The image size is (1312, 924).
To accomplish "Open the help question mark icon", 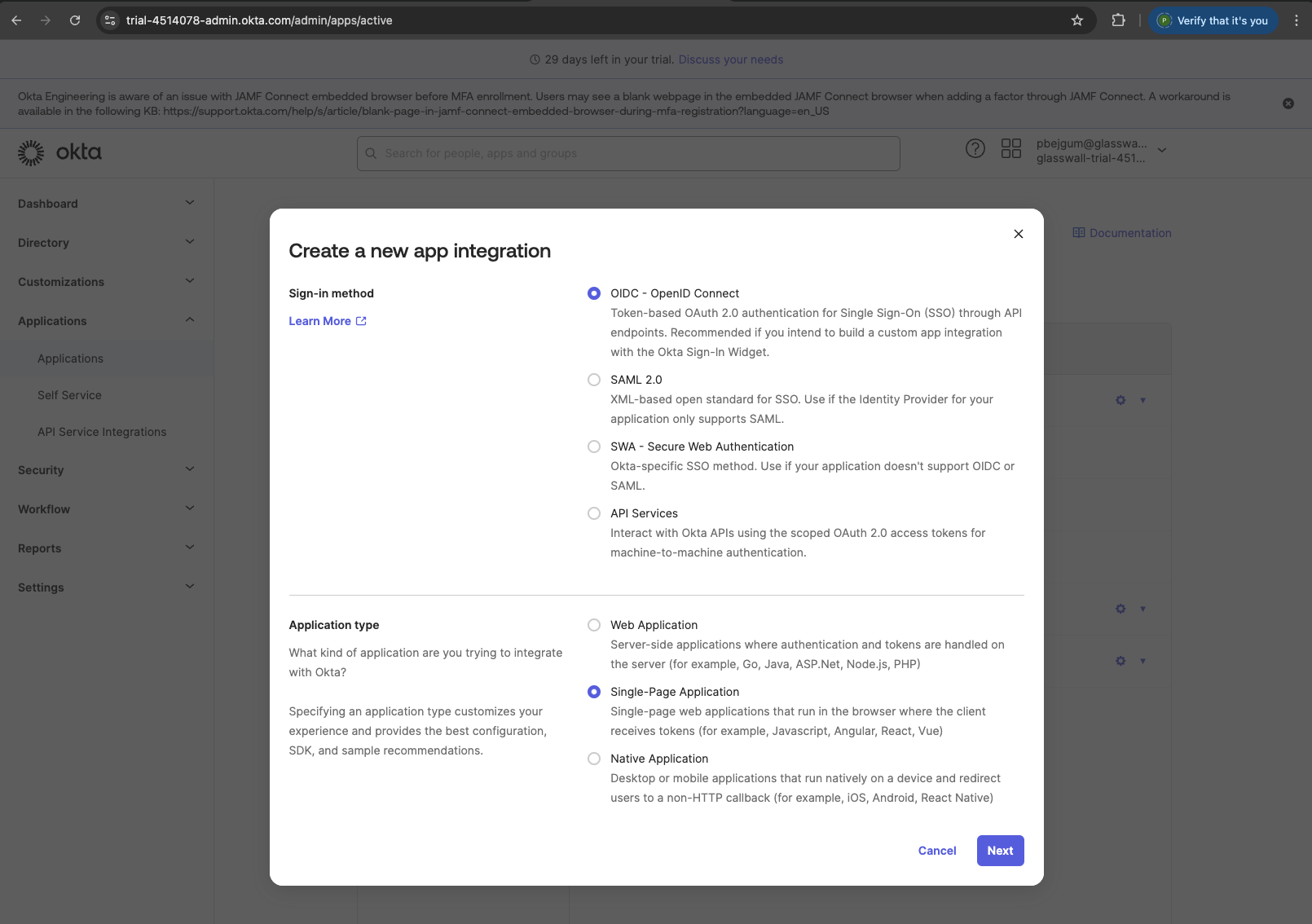I will [x=975, y=148].
